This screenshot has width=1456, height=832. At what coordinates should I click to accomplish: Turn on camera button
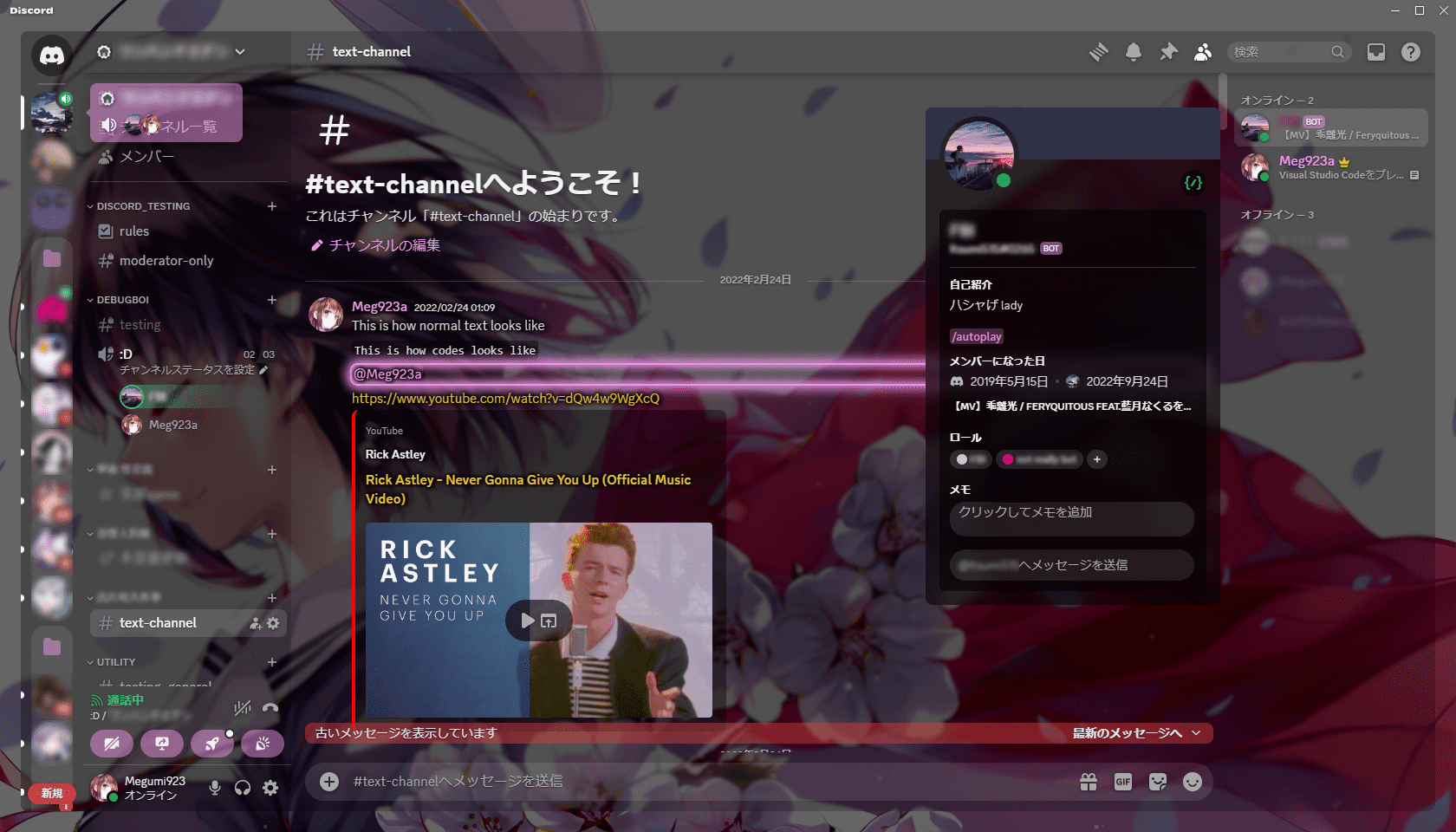click(112, 744)
